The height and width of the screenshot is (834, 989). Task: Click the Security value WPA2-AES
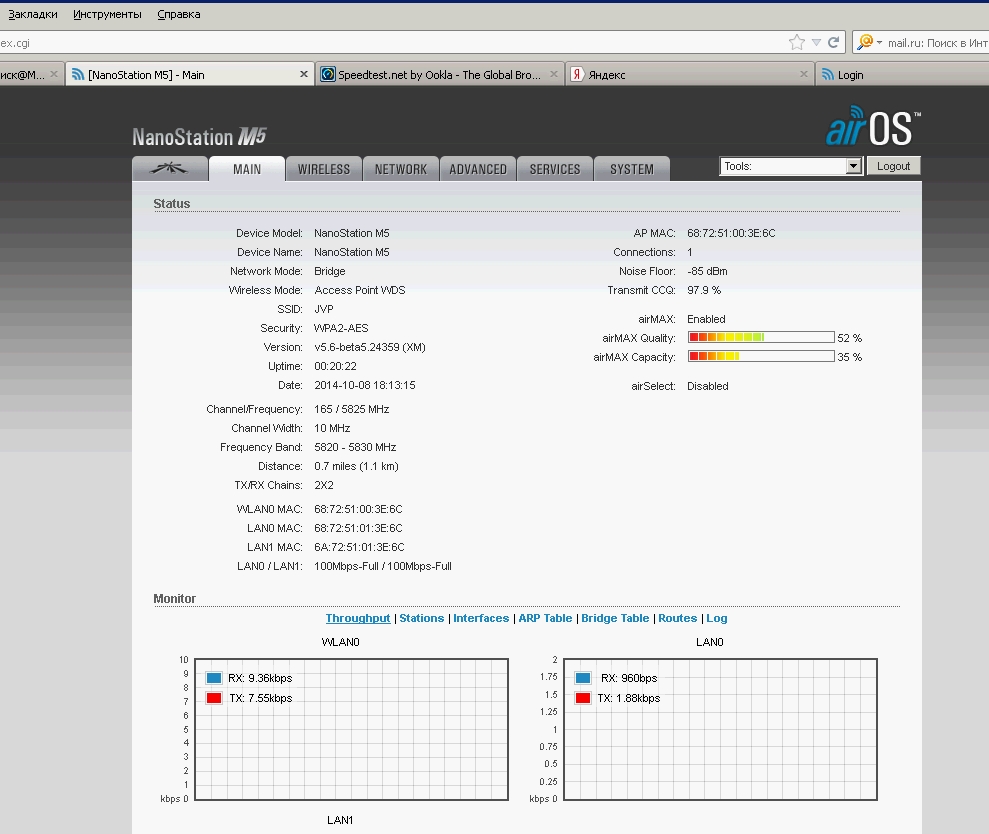341,328
